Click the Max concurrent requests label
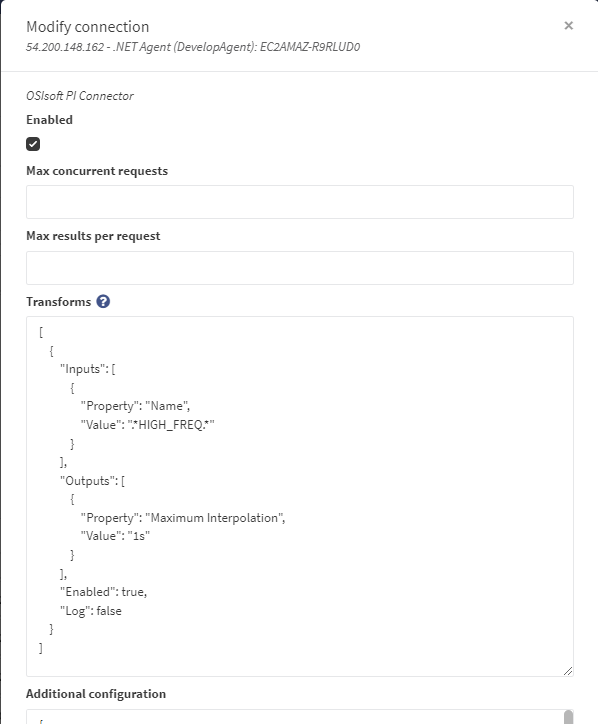This screenshot has height=724, width=598. pyautogui.click(x=97, y=171)
